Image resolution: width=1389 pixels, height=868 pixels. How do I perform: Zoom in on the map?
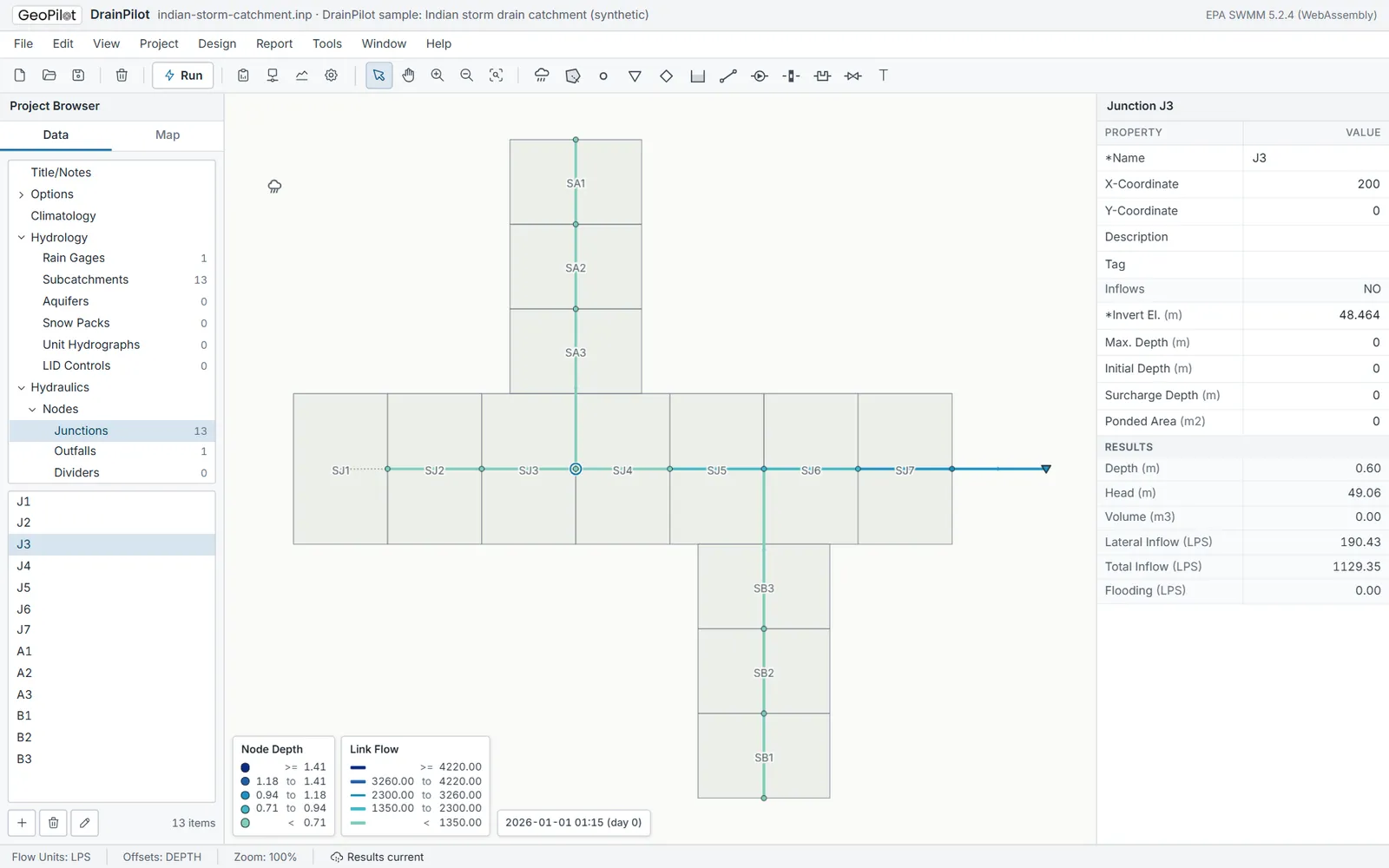(438, 76)
